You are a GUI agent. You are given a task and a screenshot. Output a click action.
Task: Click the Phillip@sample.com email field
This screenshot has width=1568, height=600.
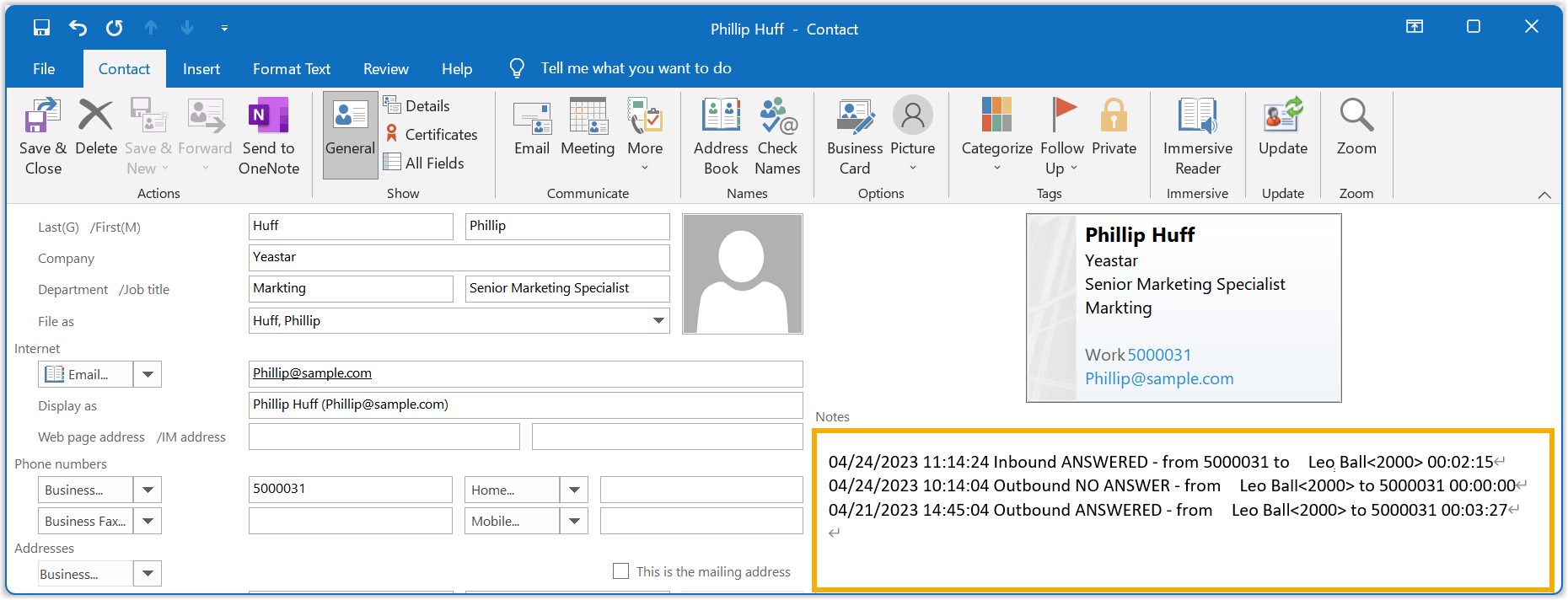point(526,373)
